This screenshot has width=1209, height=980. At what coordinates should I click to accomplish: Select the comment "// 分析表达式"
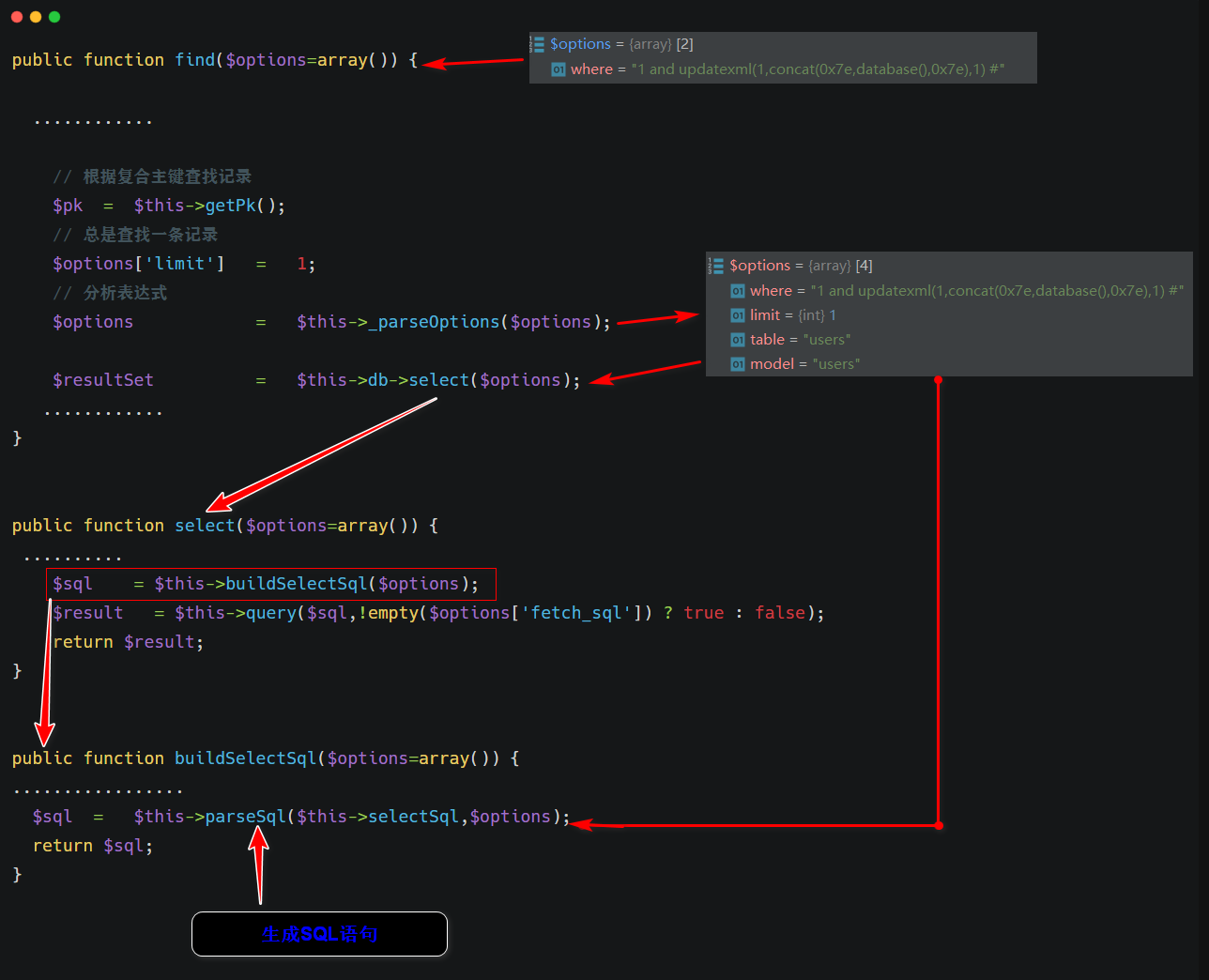tap(110, 293)
